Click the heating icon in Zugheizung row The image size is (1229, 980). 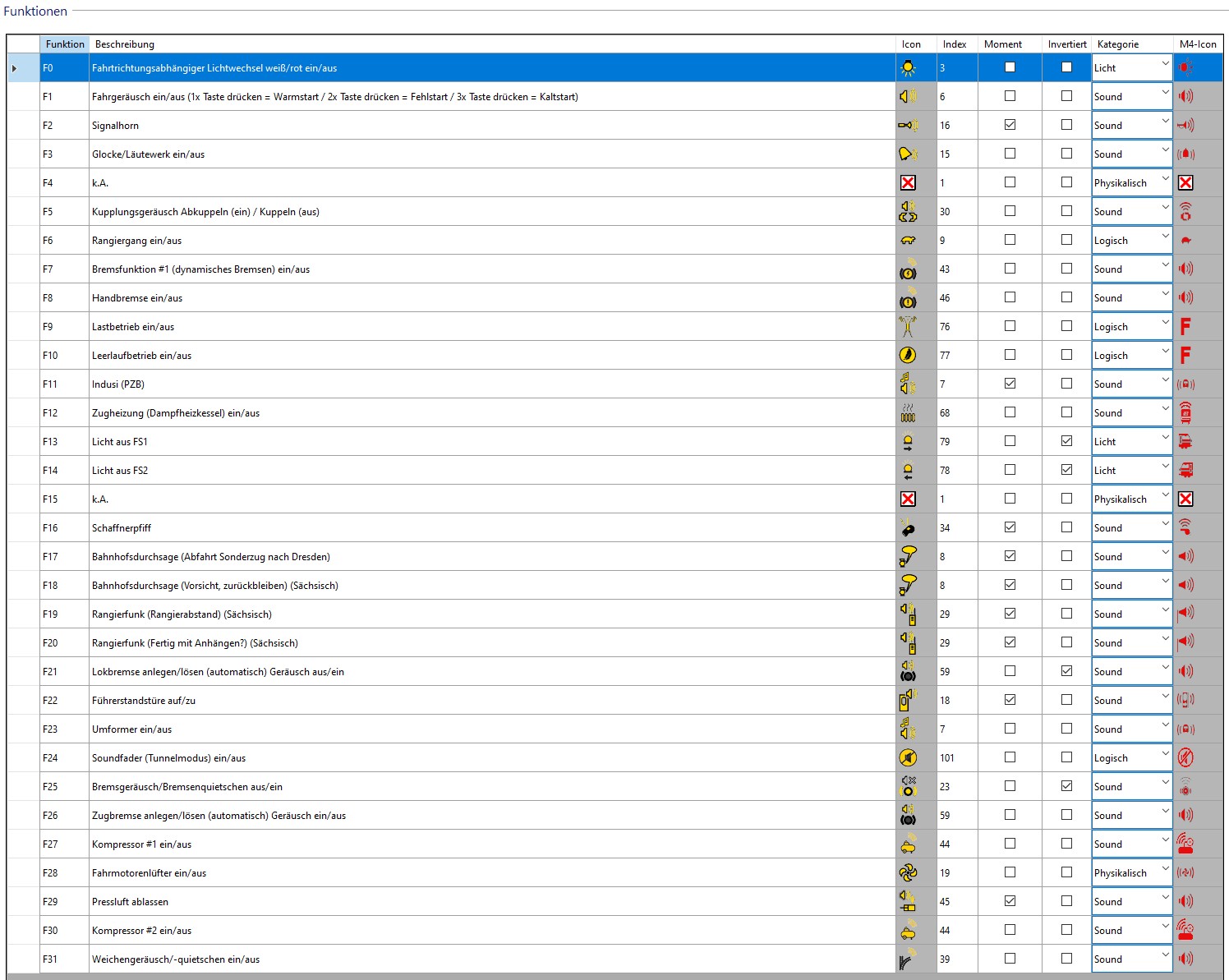click(908, 413)
